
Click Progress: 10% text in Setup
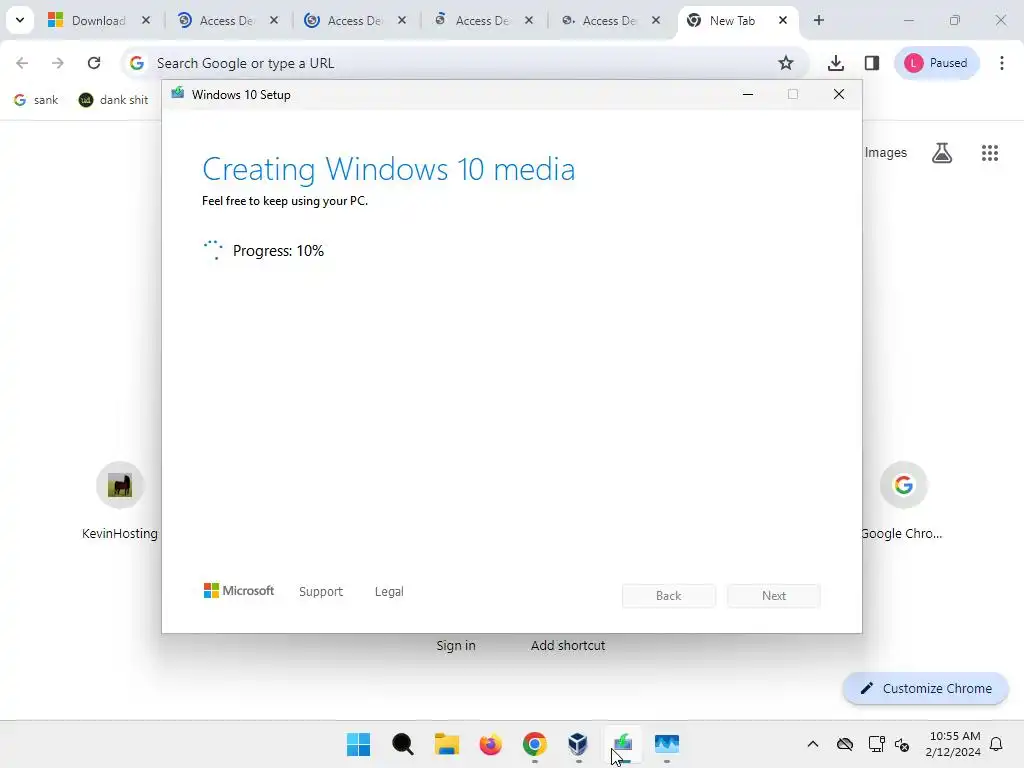coord(278,251)
